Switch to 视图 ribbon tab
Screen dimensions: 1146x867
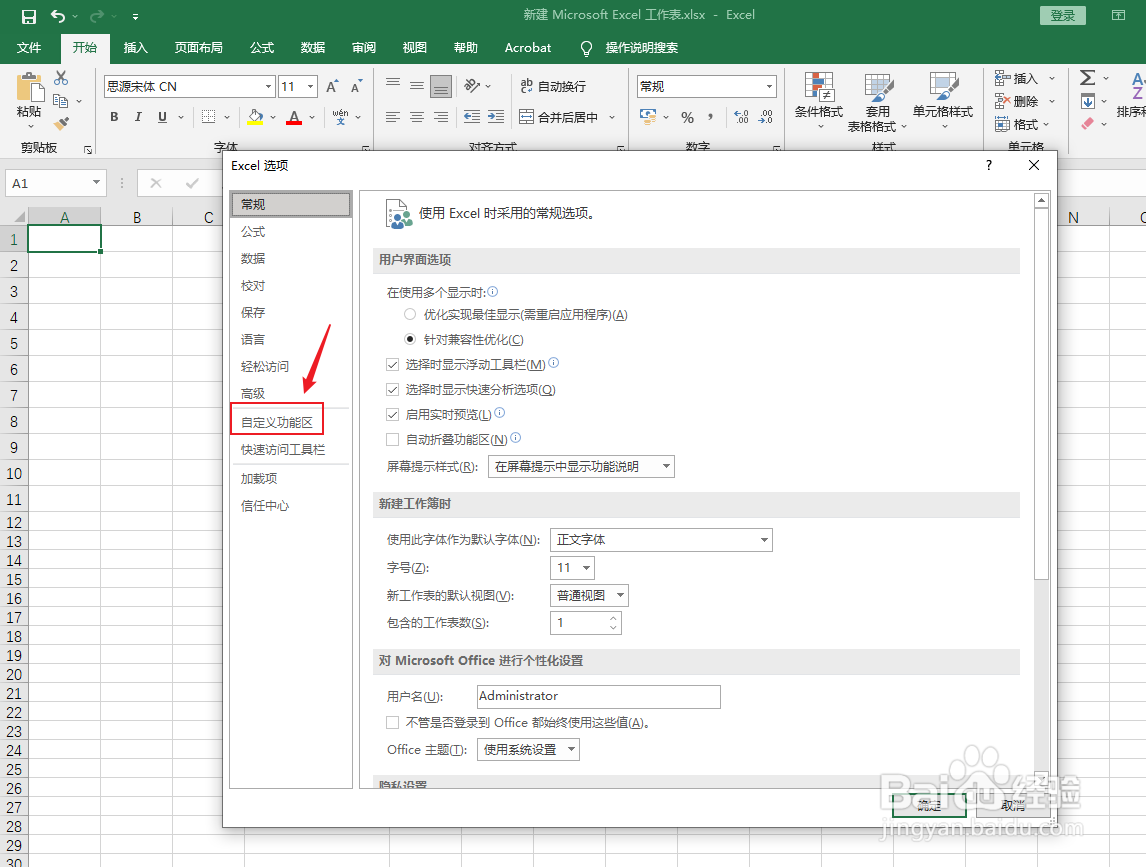click(414, 48)
